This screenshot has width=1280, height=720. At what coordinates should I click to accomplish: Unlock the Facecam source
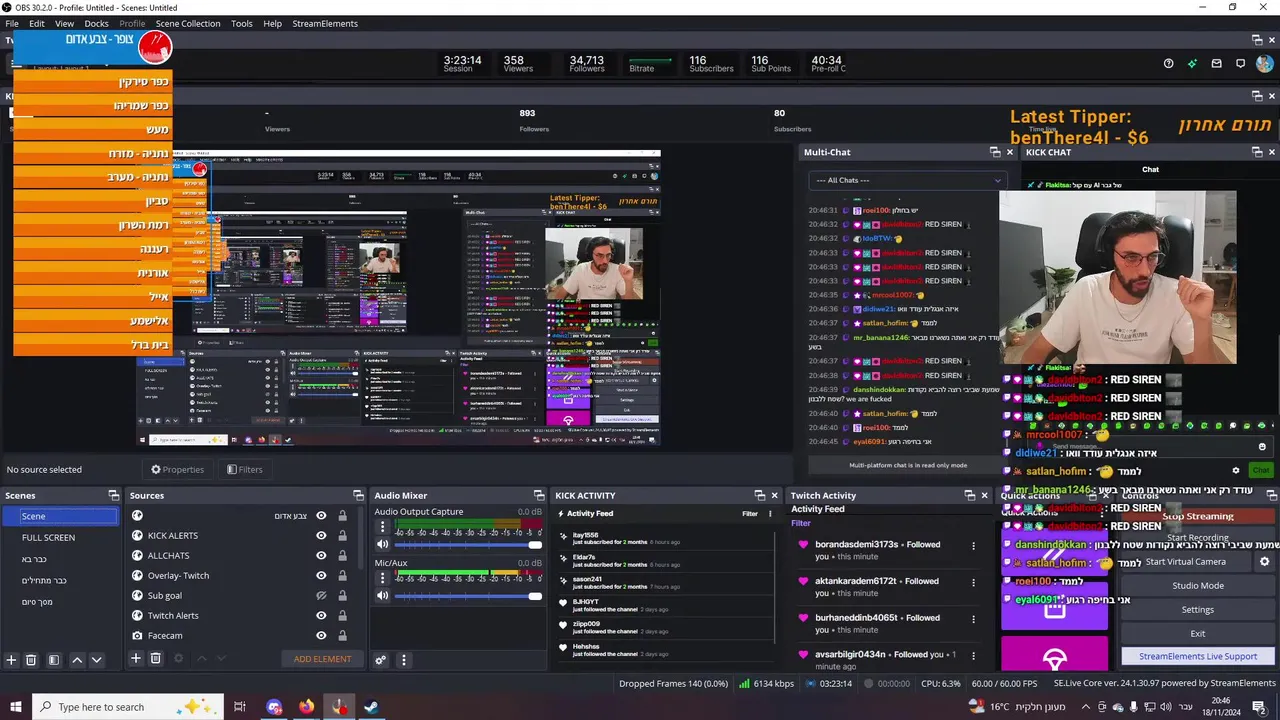click(342, 636)
